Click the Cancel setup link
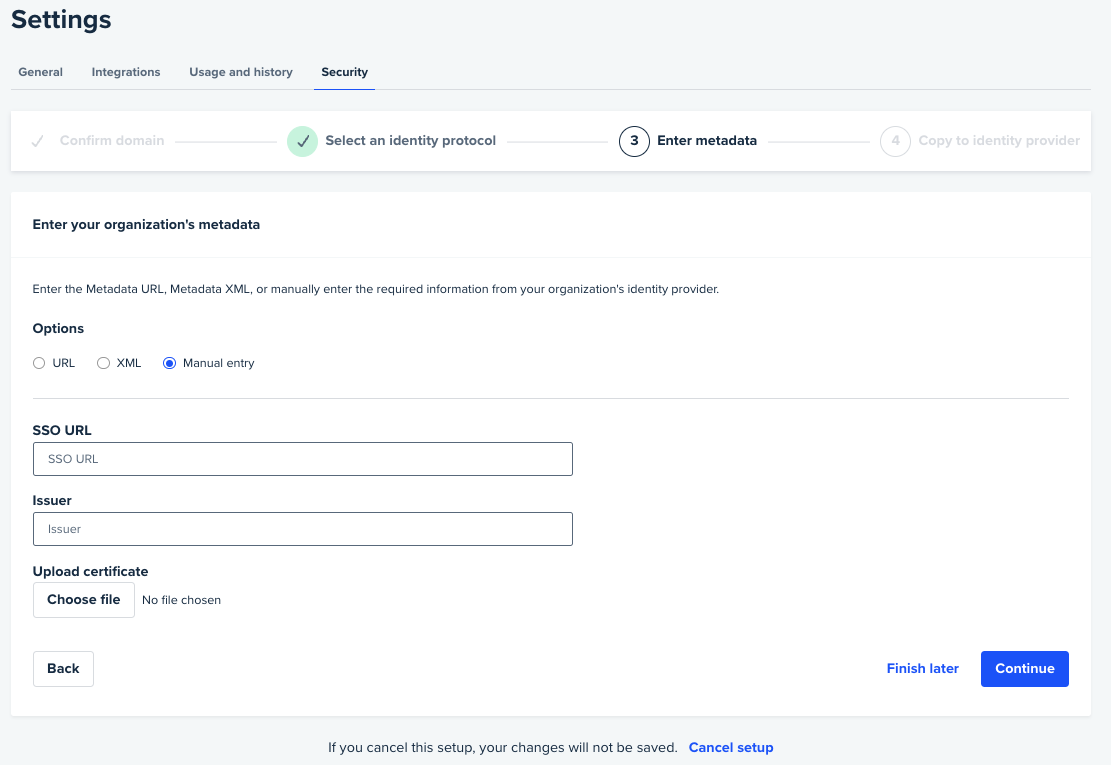1111x765 pixels. (731, 747)
